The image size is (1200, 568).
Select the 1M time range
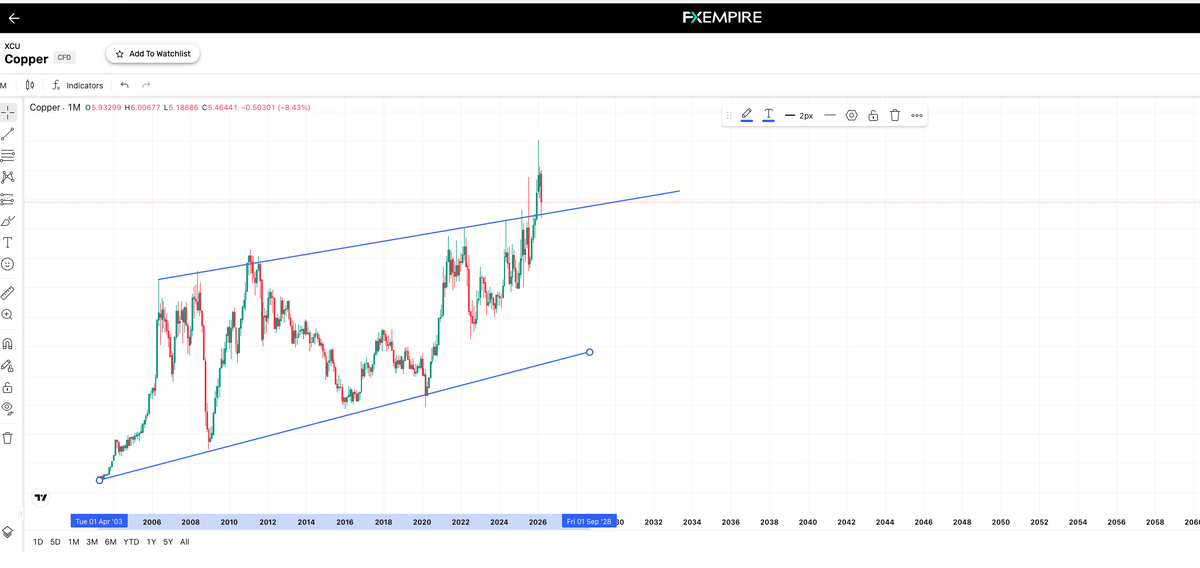(x=73, y=542)
